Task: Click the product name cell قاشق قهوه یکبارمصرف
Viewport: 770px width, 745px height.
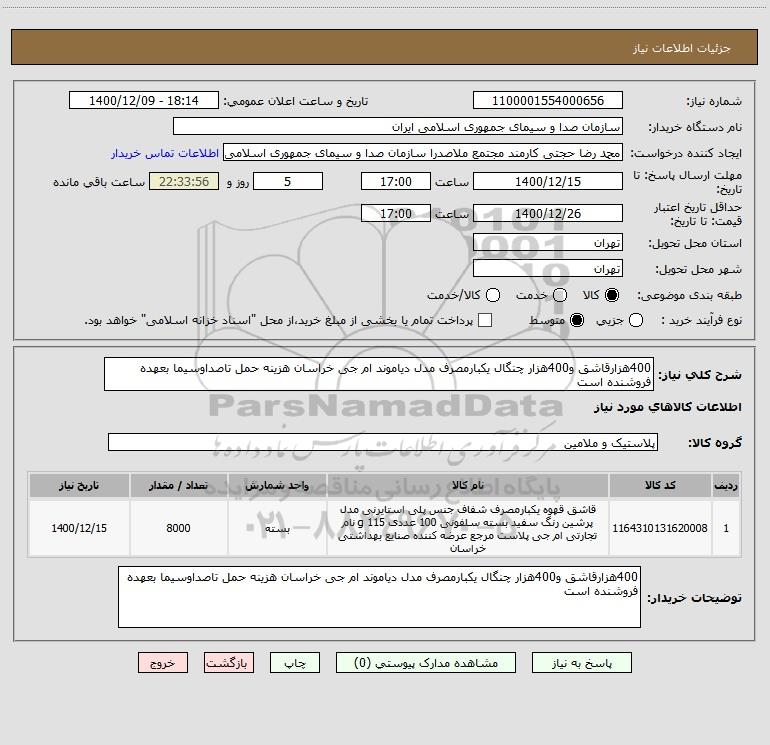Action: (x=468, y=528)
